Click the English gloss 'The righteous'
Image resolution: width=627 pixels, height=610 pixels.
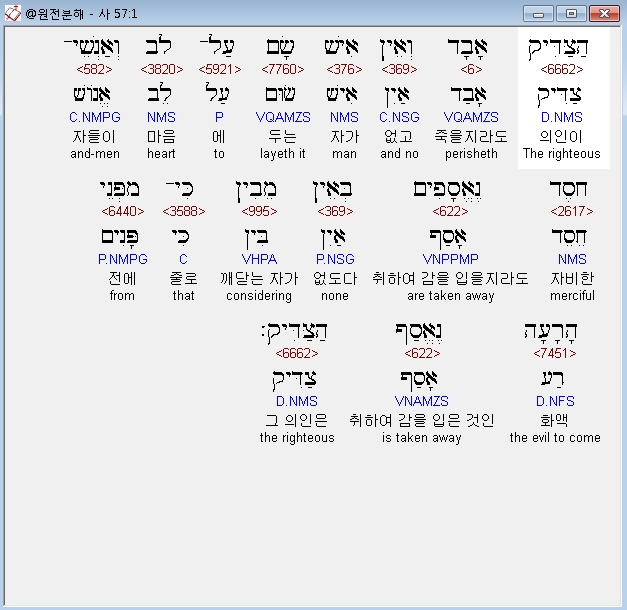coord(561,154)
